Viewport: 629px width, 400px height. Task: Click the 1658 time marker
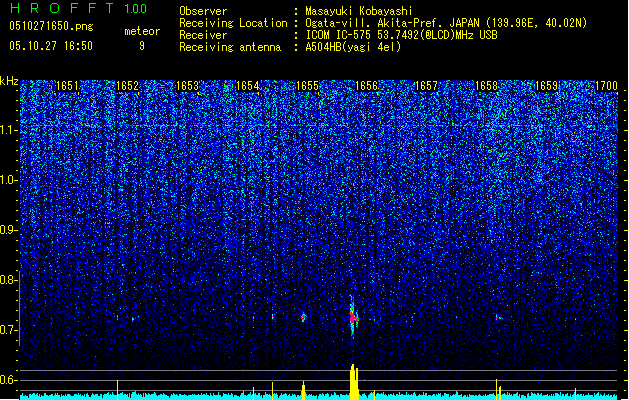486,86
